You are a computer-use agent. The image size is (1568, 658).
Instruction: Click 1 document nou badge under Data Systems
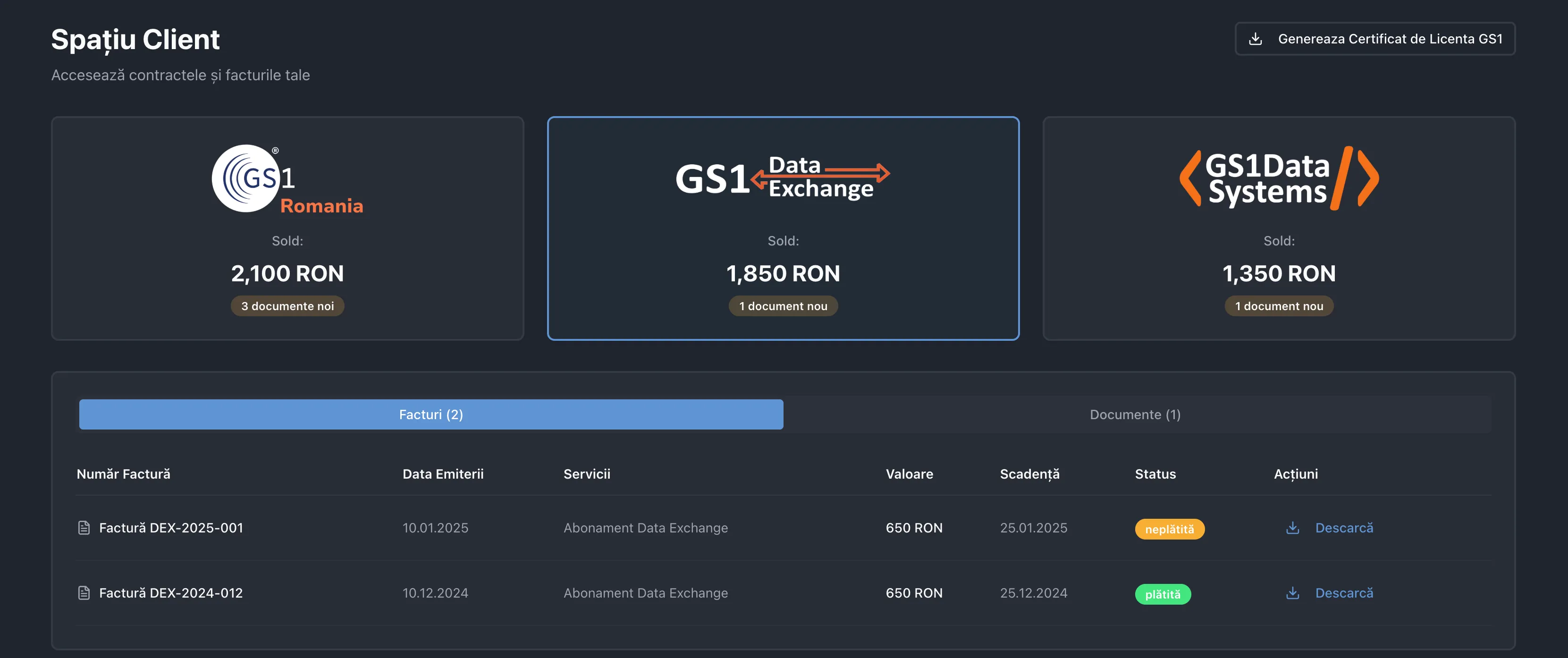[1279, 306]
